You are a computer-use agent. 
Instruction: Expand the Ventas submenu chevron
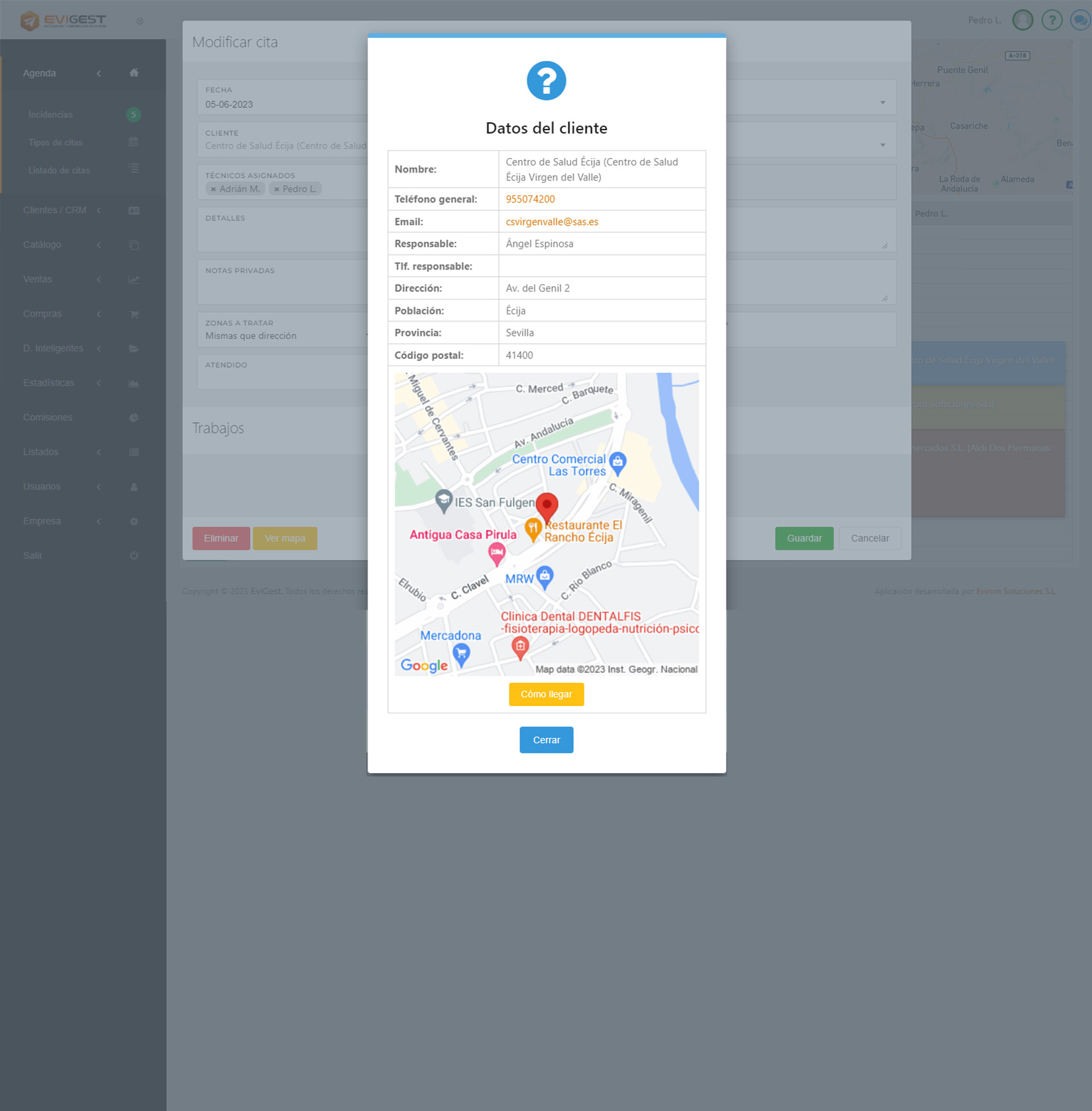99,279
